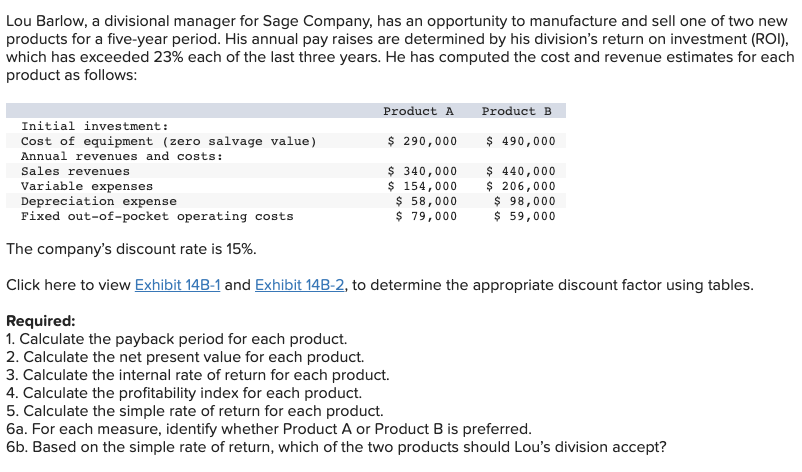Click the Product B column header
The height and width of the screenshot is (472, 802).
517,111
